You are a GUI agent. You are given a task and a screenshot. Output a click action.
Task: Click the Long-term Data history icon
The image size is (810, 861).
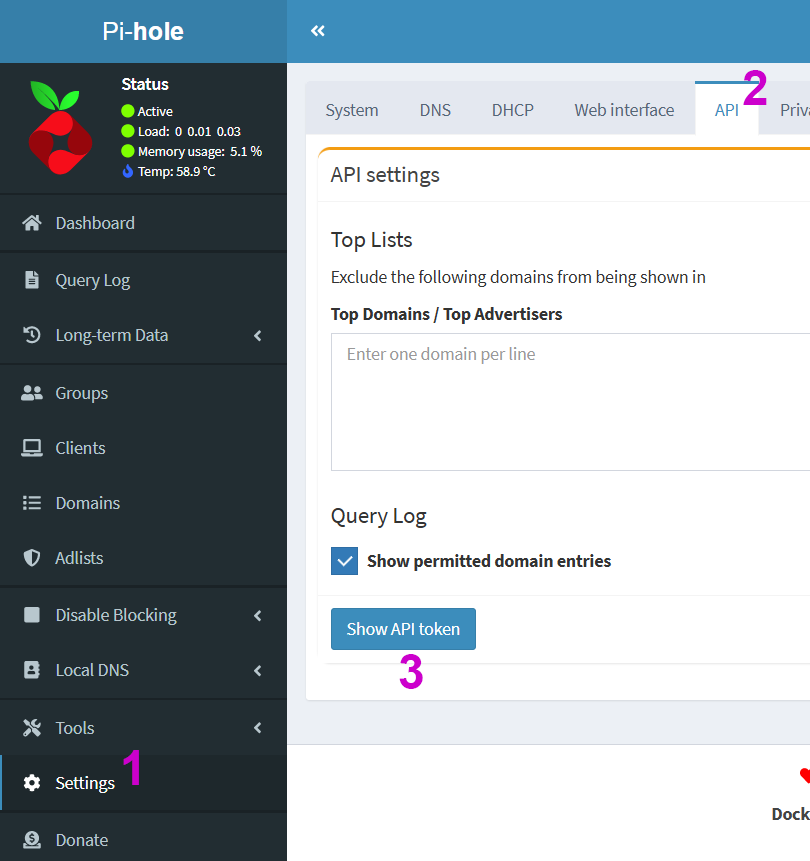(32, 335)
